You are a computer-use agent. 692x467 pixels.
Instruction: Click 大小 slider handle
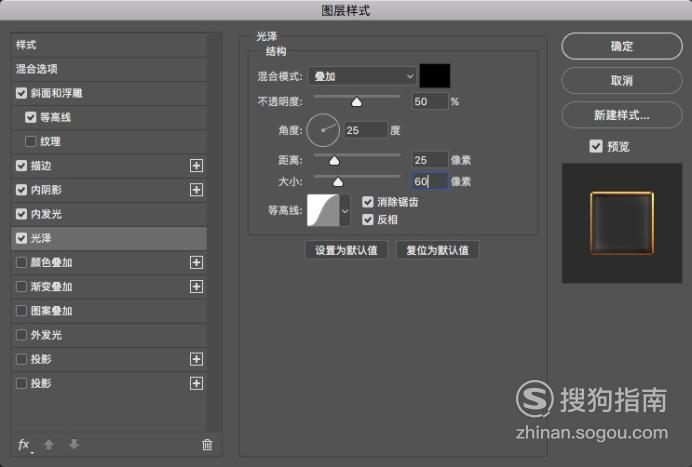pyautogui.click(x=338, y=182)
